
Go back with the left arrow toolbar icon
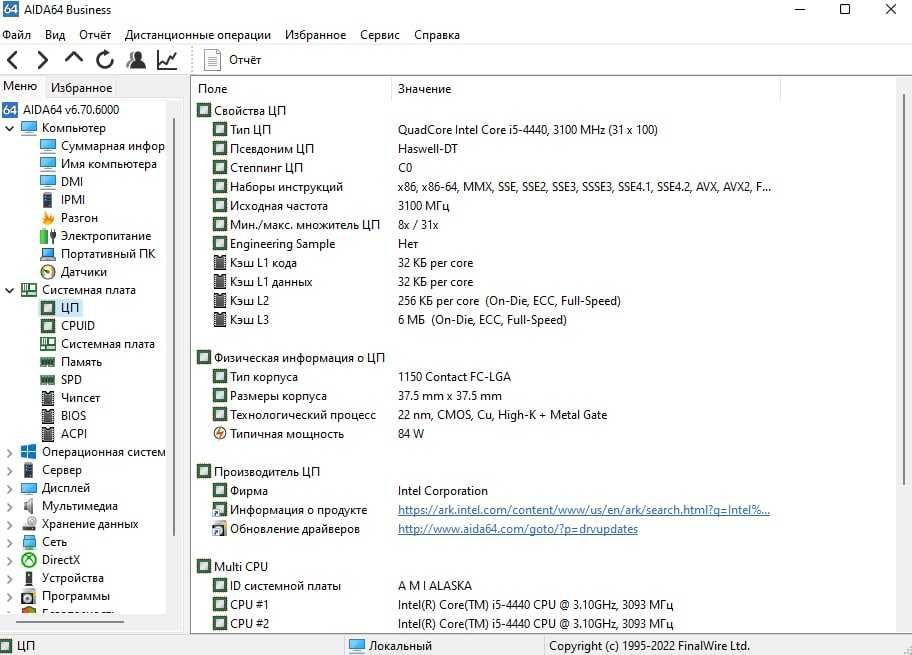tap(12, 60)
